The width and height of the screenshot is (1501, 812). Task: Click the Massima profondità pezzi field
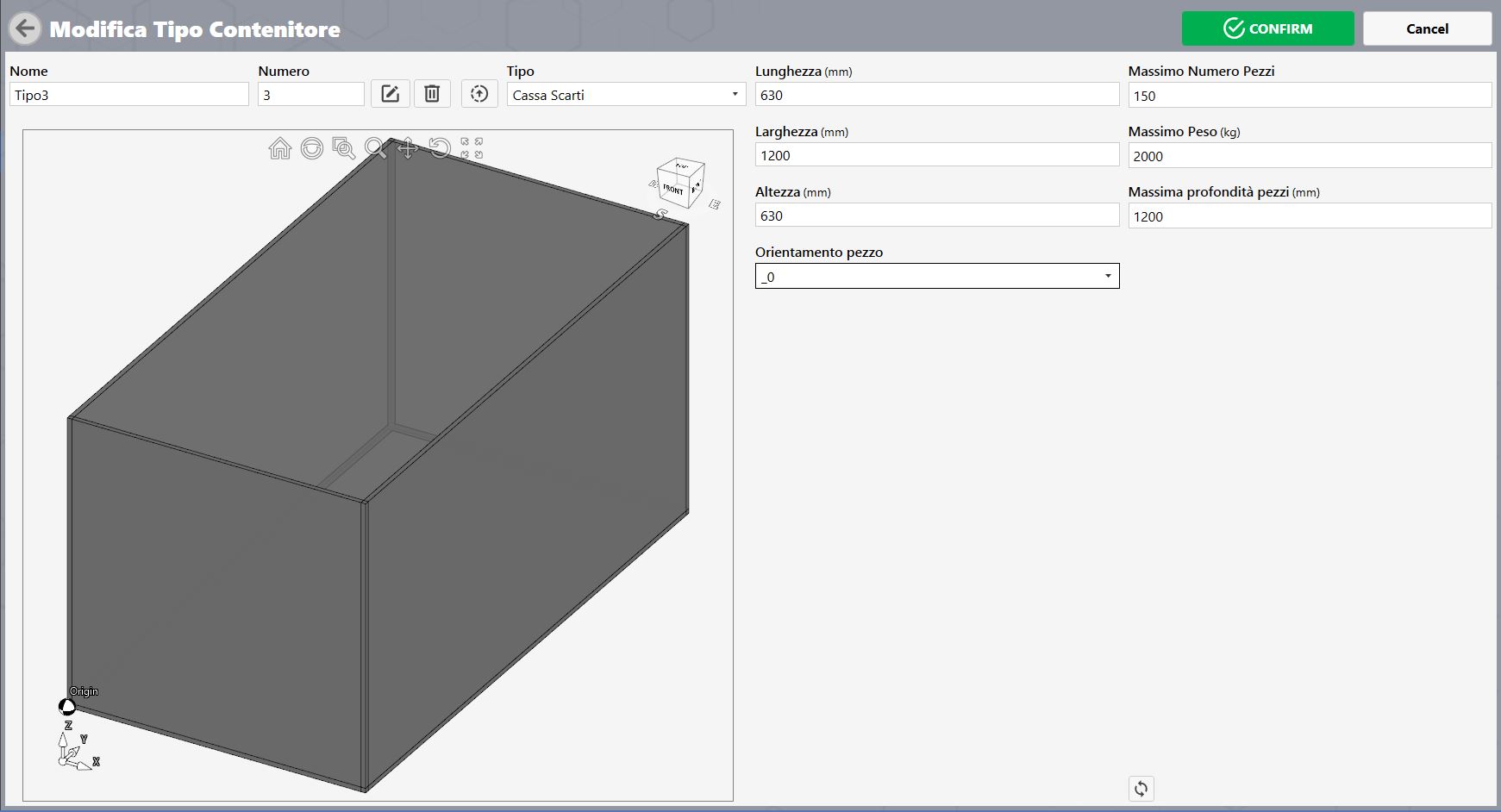coord(1310,216)
